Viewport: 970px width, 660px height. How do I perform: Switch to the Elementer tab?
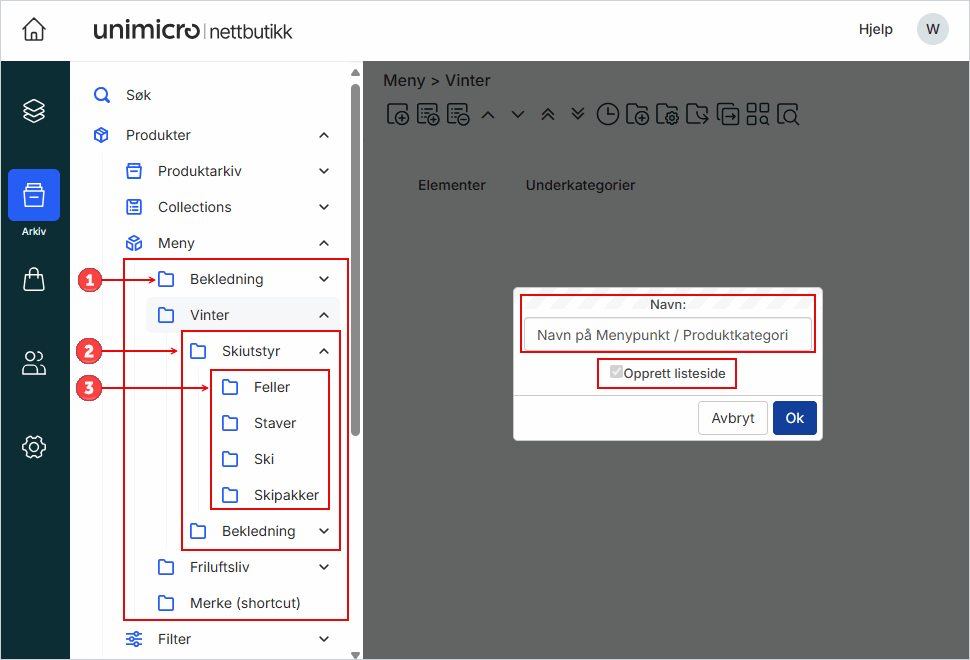pos(451,185)
